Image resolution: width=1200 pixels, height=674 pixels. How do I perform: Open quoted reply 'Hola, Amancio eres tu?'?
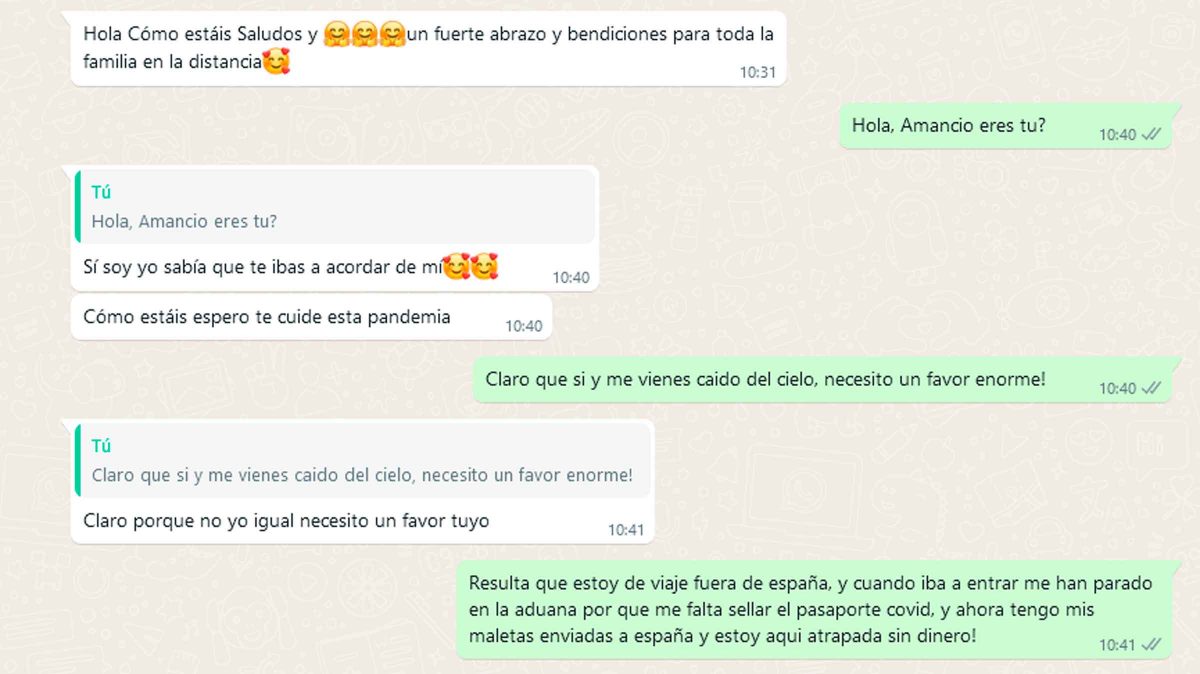click(335, 207)
